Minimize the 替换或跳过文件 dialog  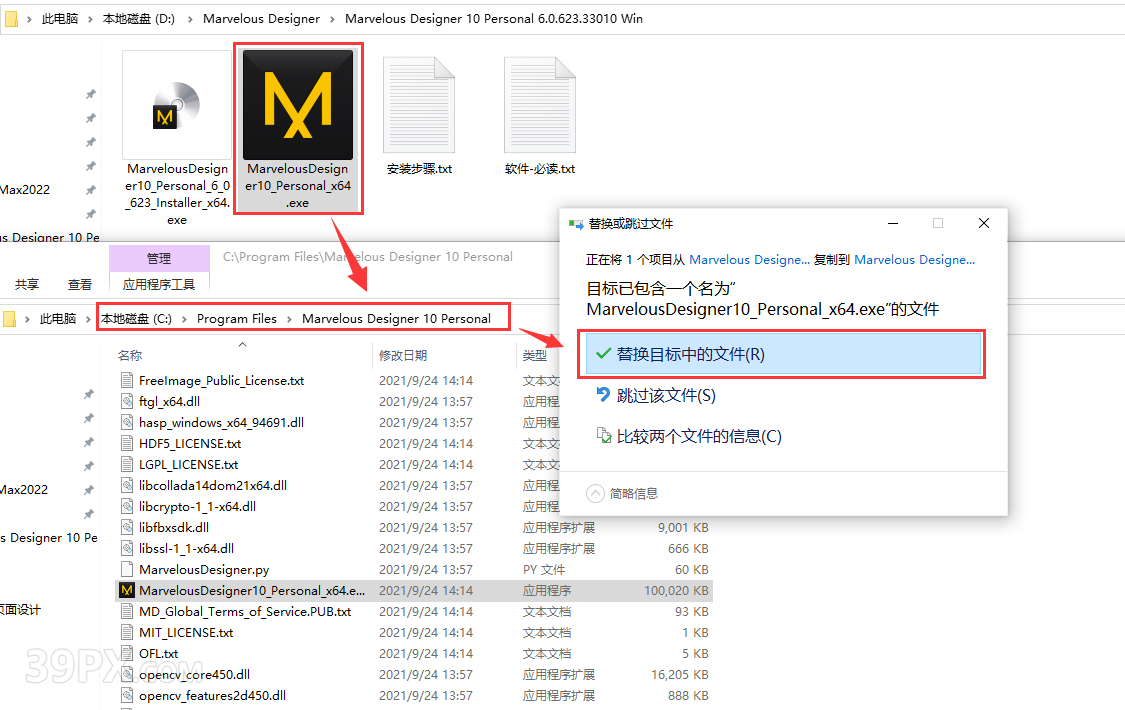[893, 223]
